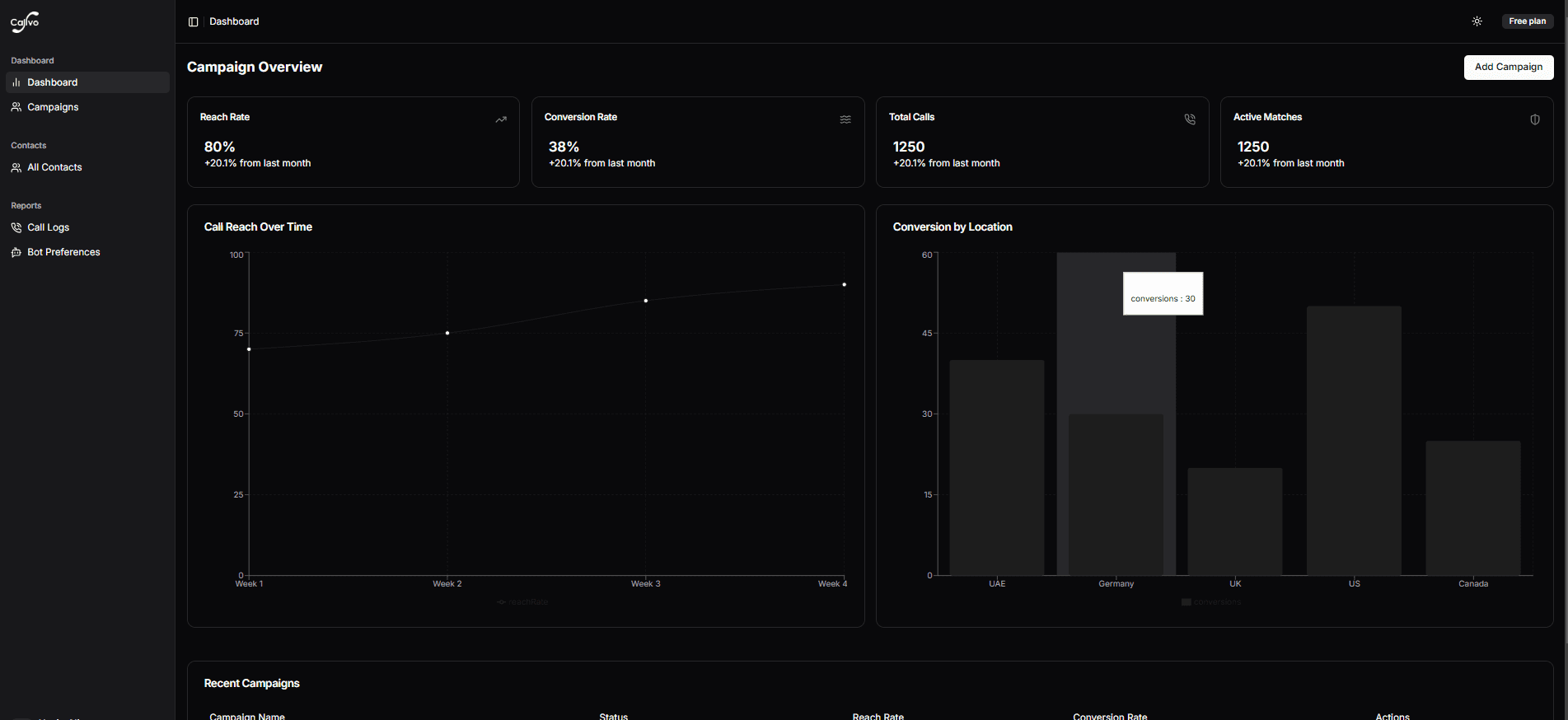Screen dimensions: 1568x720
Task: Click the All Contacts people icon
Action: (16, 167)
